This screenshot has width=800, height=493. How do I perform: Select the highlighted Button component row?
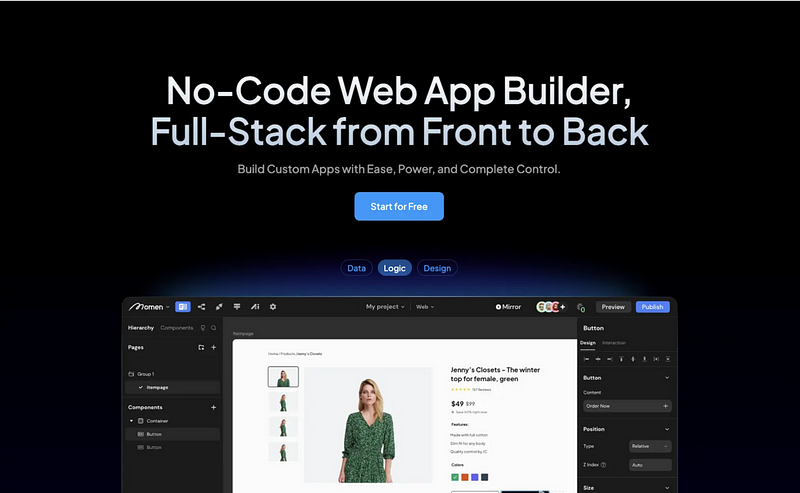coord(173,434)
